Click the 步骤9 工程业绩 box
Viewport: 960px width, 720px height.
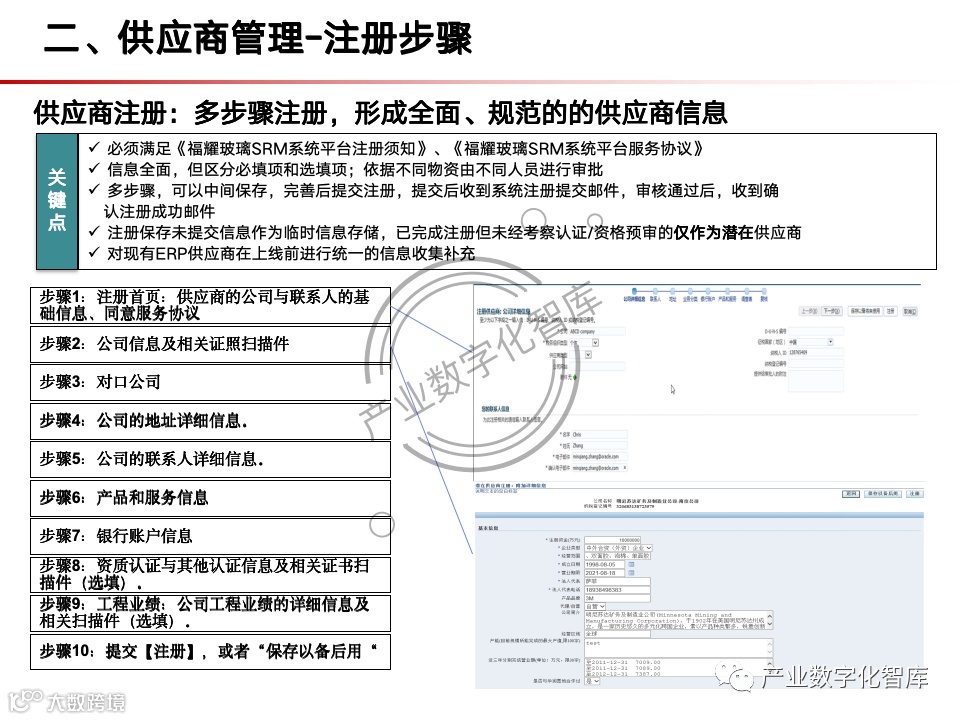210,613
